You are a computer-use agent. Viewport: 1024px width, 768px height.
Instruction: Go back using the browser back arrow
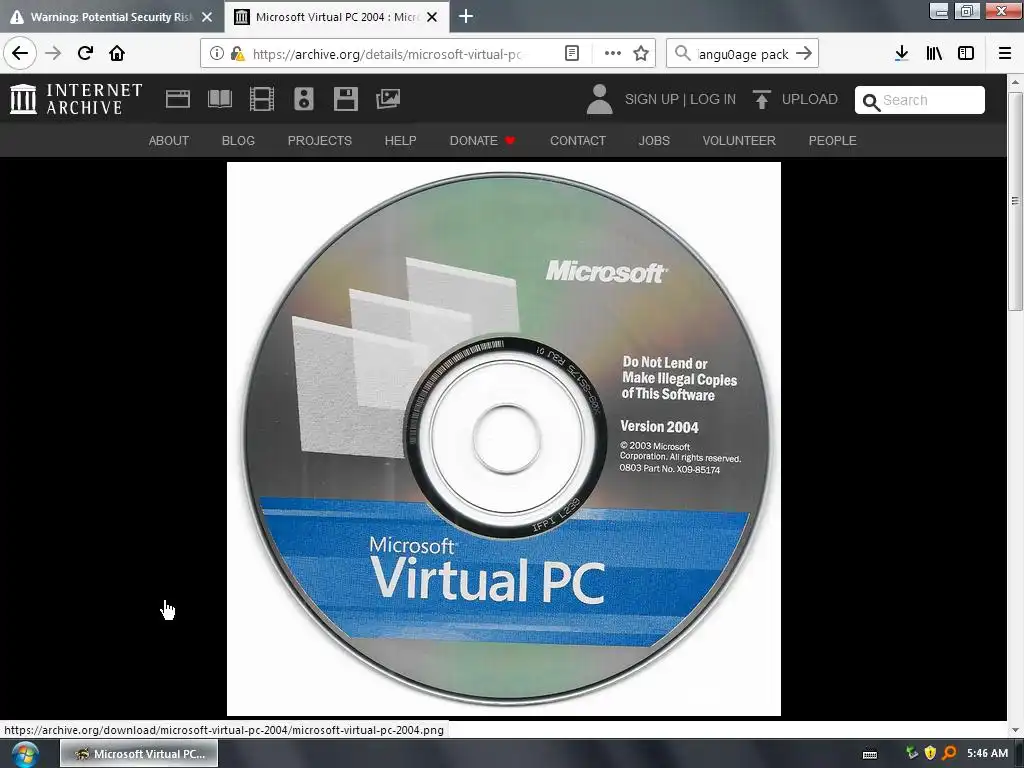coord(20,53)
